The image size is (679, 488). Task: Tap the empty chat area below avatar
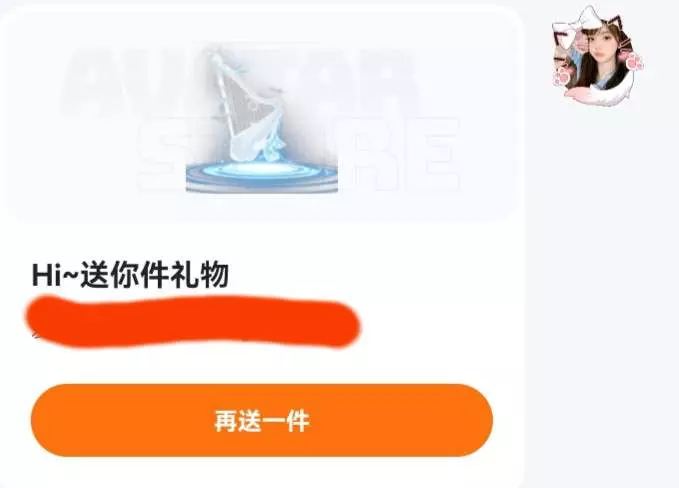pos(602,299)
